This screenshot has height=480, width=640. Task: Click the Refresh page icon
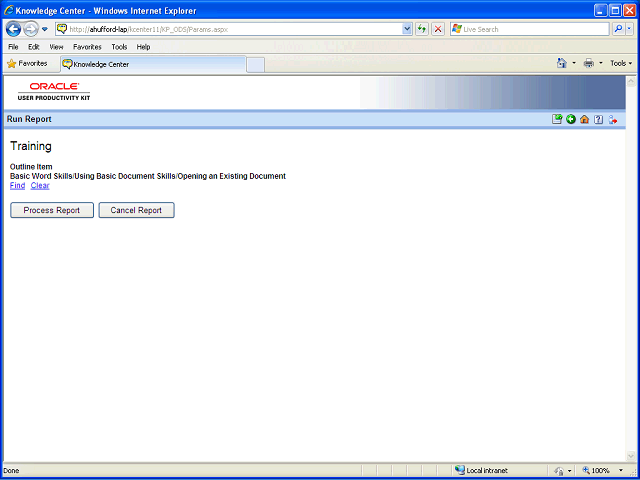coord(422,29)
